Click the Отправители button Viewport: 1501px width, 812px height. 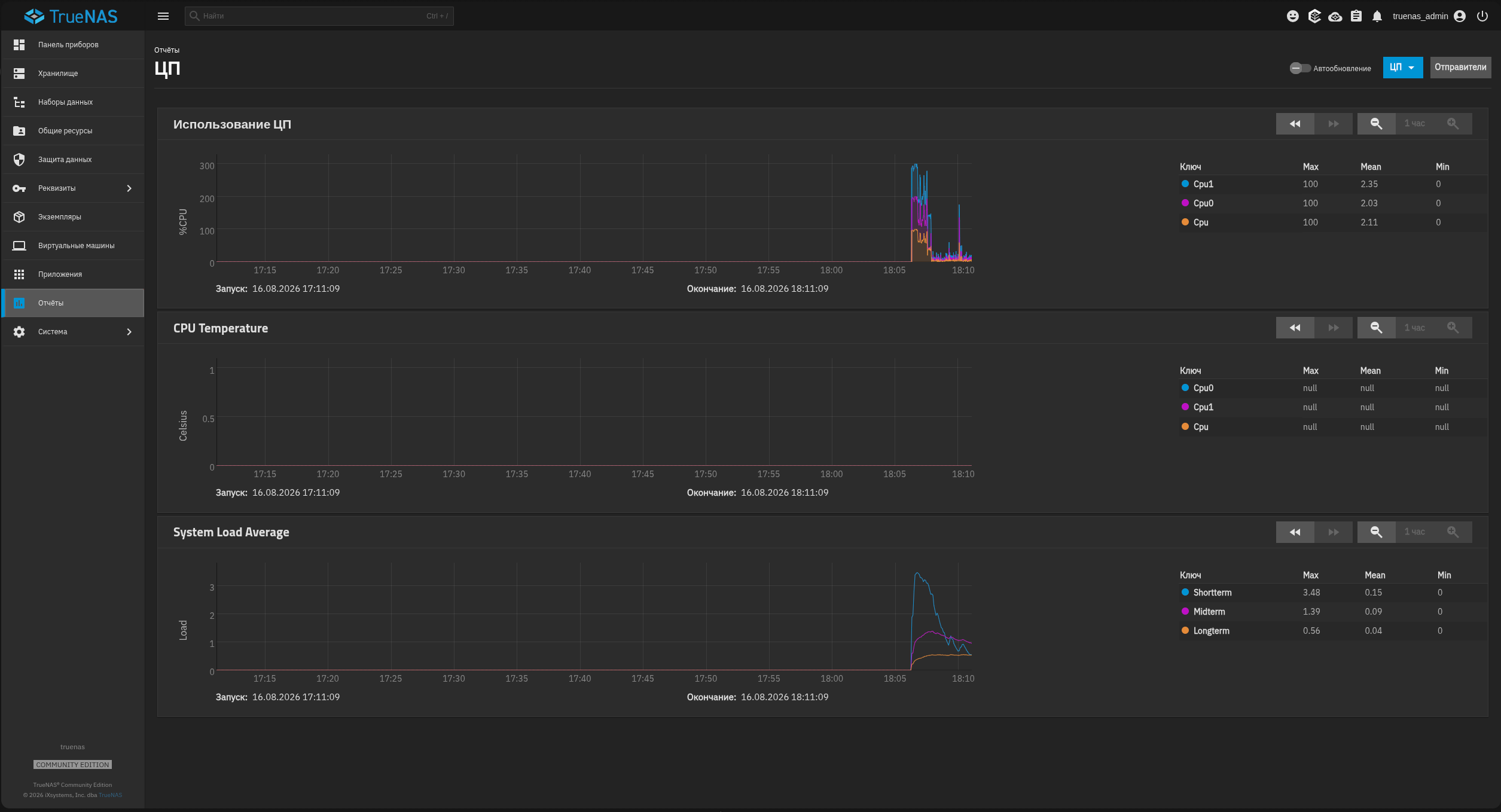(1460, 68)
